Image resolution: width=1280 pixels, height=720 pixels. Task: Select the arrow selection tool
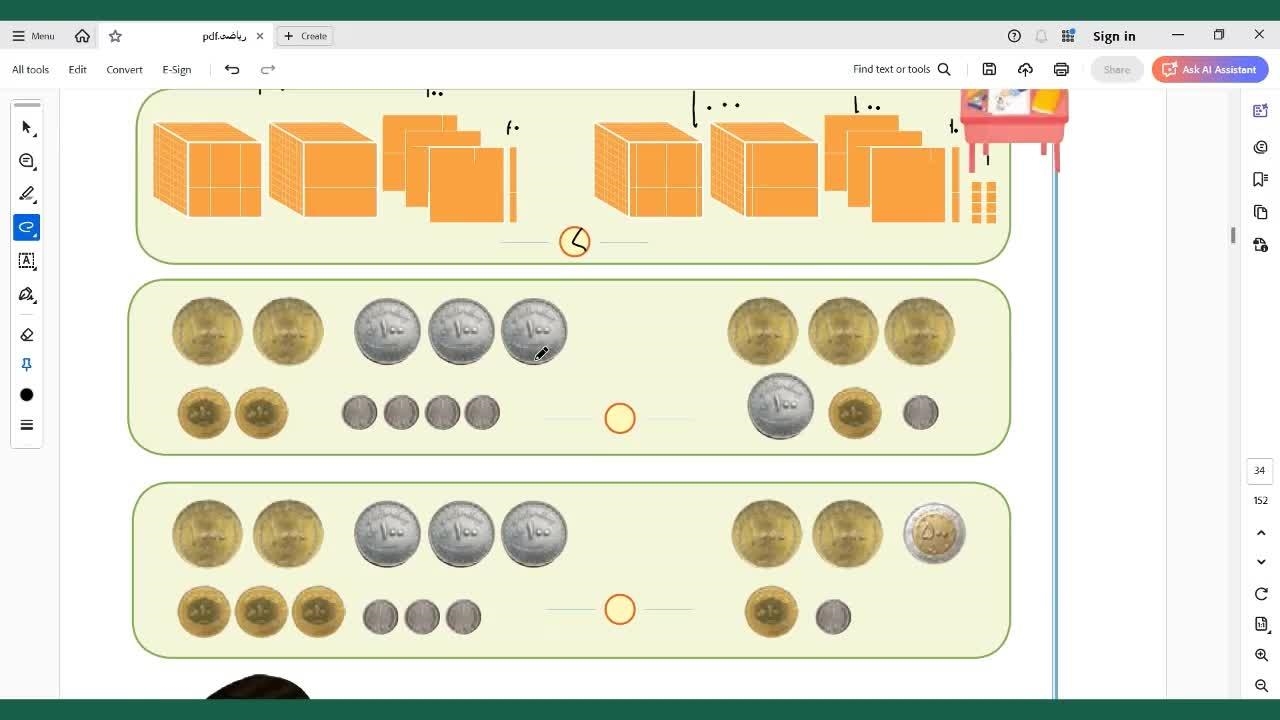click(27, 128)
